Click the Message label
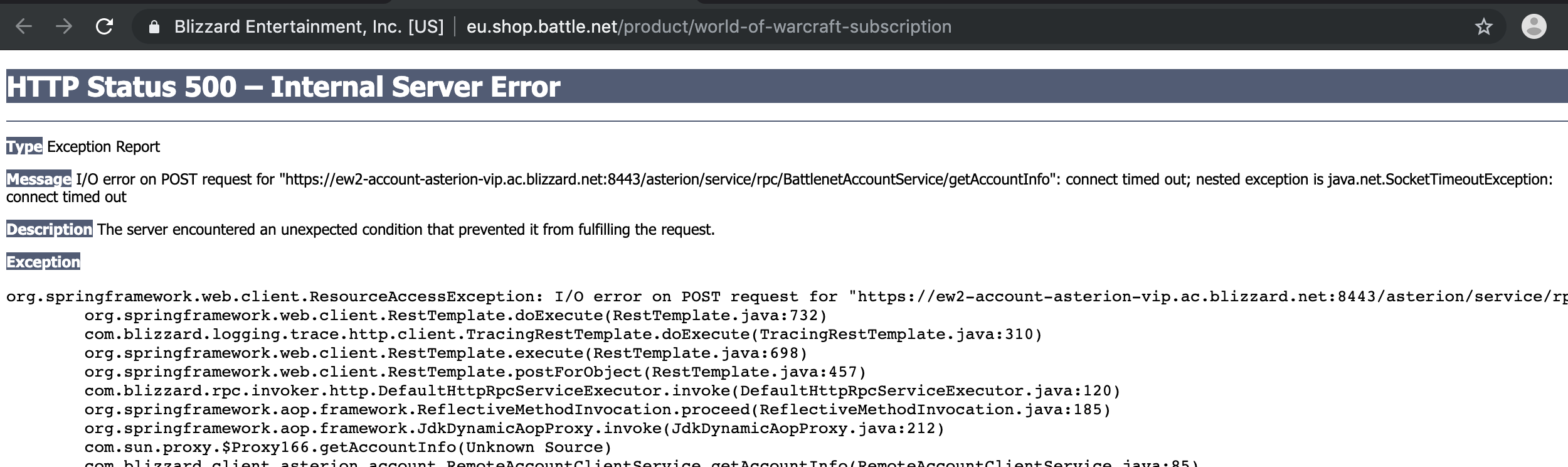 (39, 179)
